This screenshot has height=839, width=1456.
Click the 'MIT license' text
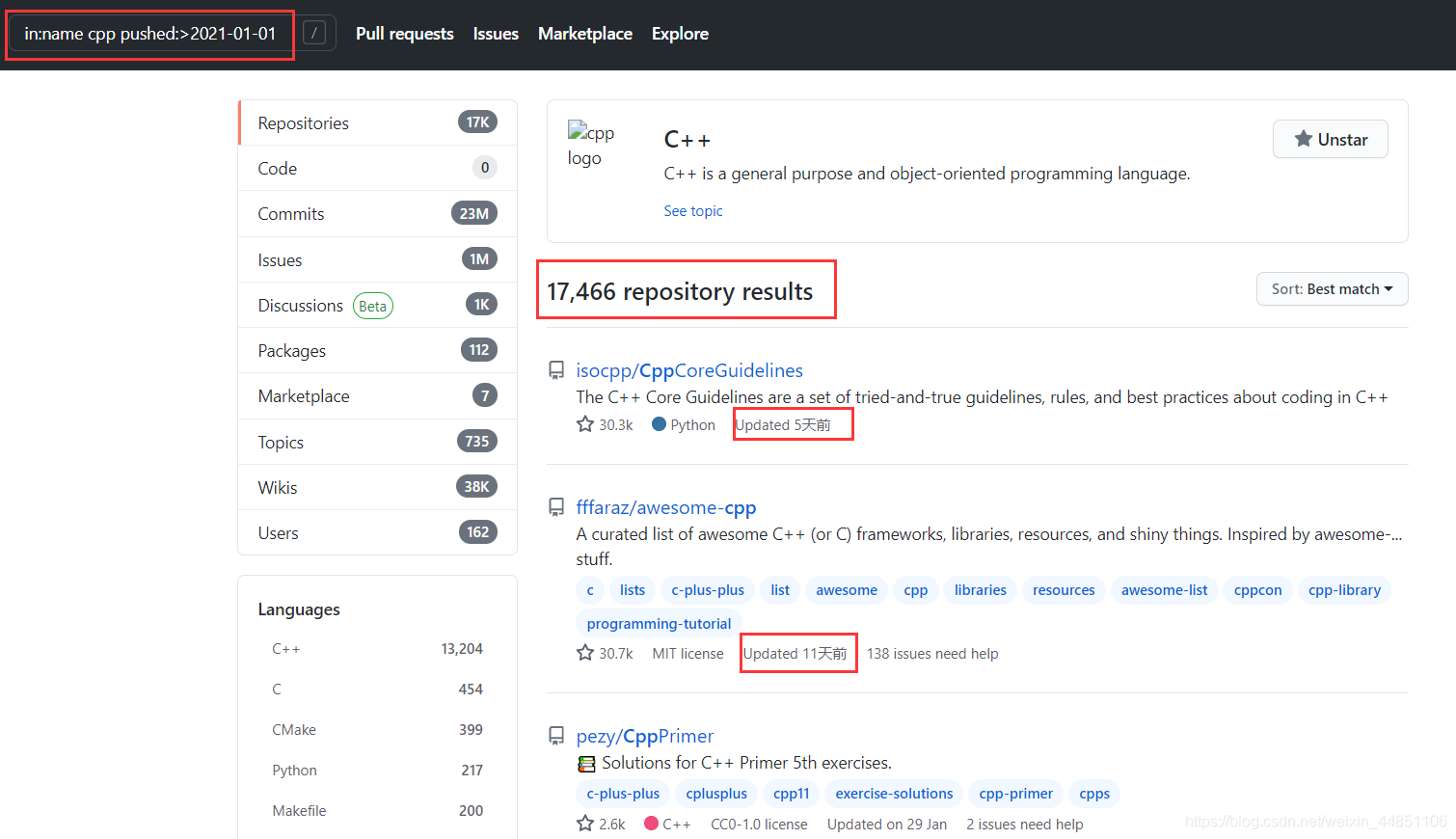[x=688, y=654]
